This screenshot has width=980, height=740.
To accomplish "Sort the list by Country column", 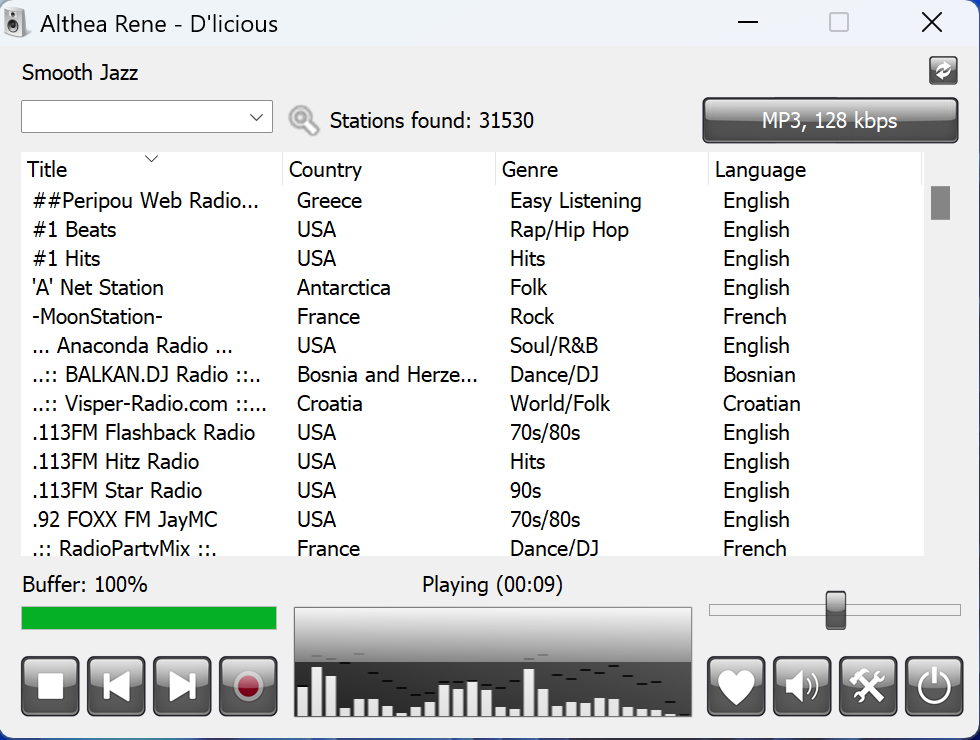I will point(389,169).
